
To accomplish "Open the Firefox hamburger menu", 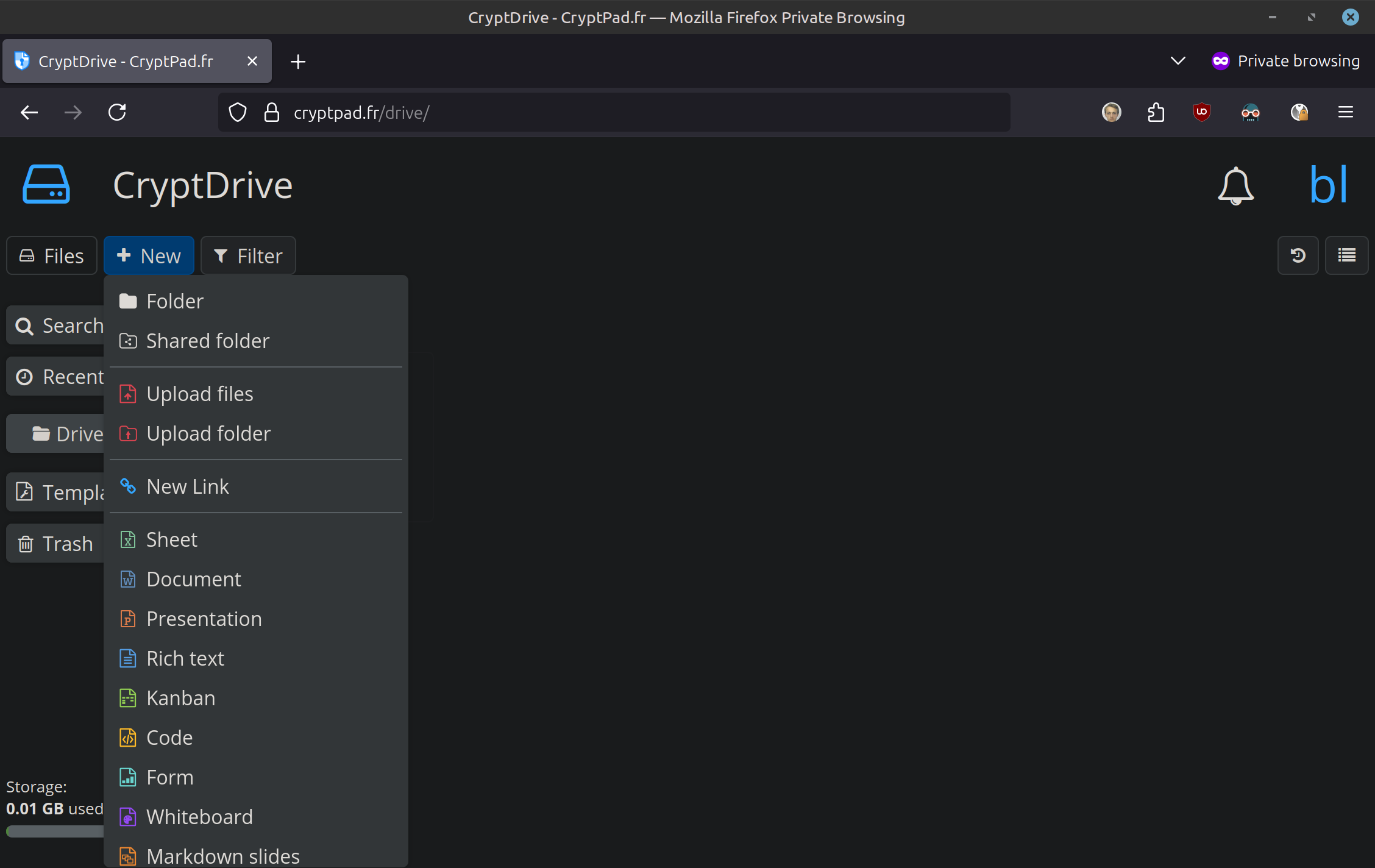I will (x=1346, y=112).
